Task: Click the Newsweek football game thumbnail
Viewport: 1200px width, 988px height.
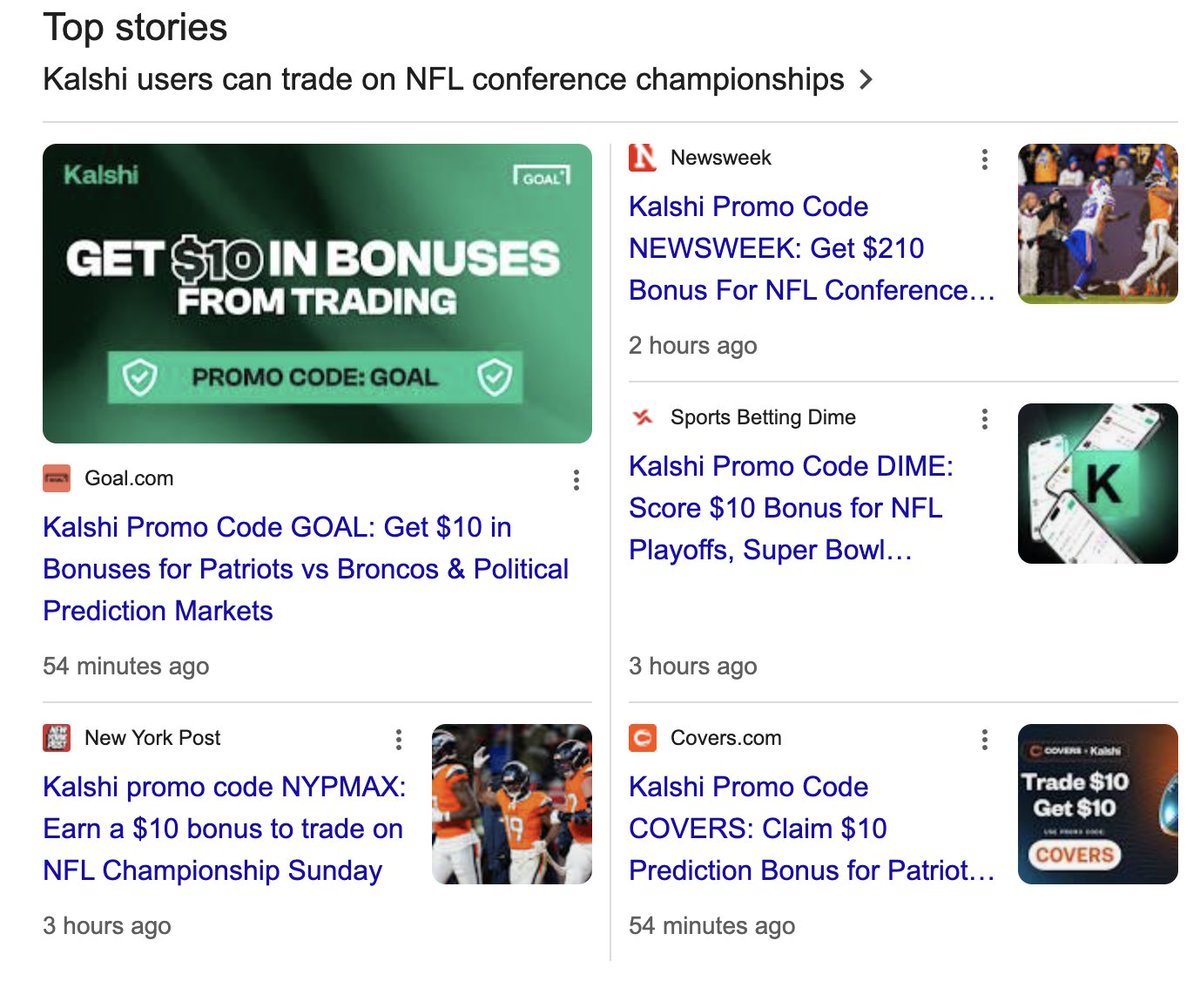Action: coord(1097,224)
